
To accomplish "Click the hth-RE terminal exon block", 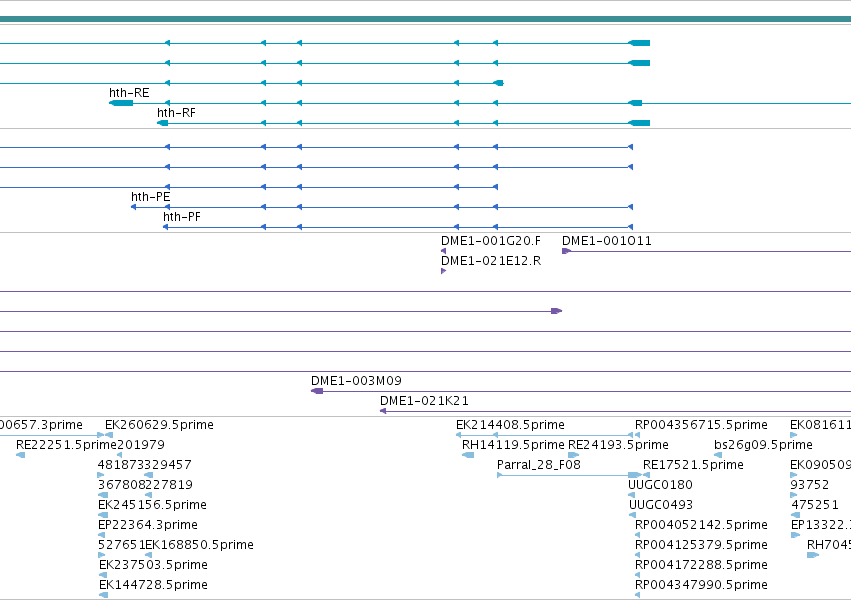I will pyautogui.click(x=121, y=103).
